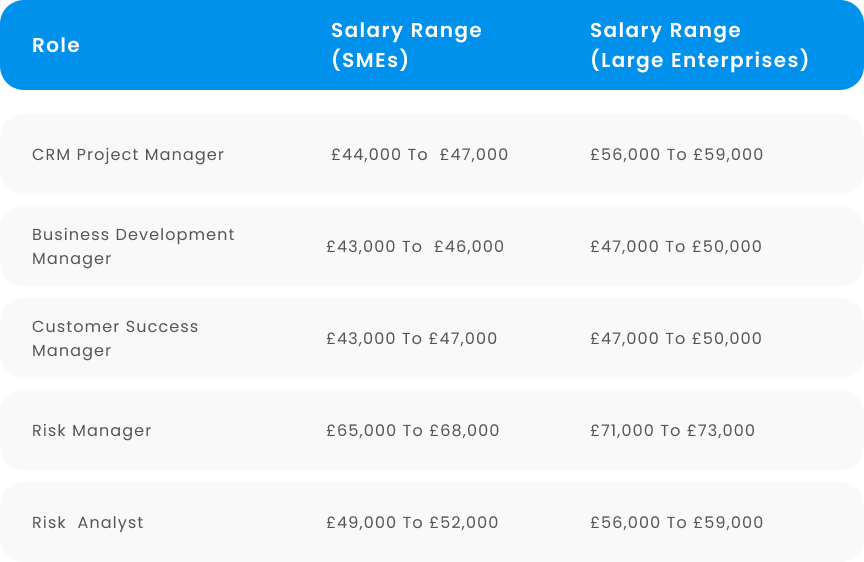Click the £43,000 To £47,000 salary cell
The image size is (864, 562).
[x=412, y=338]
